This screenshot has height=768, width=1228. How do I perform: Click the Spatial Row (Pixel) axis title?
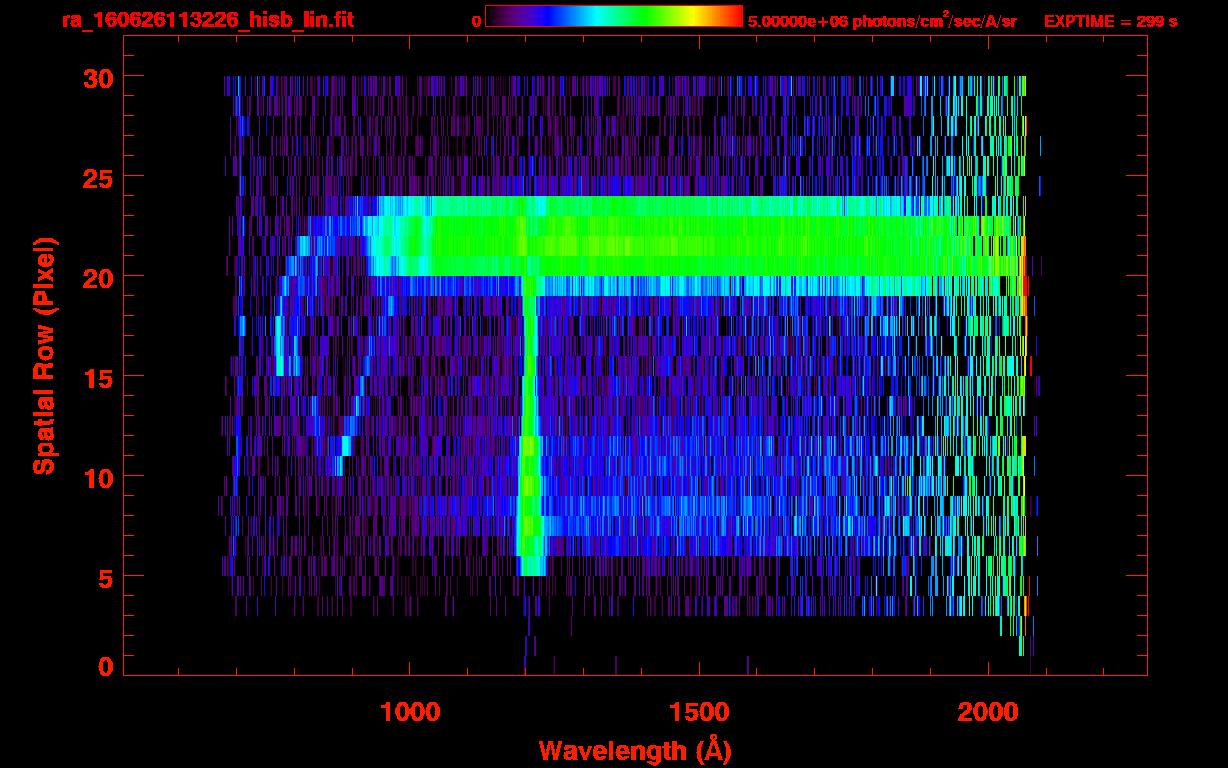[44, 355]
